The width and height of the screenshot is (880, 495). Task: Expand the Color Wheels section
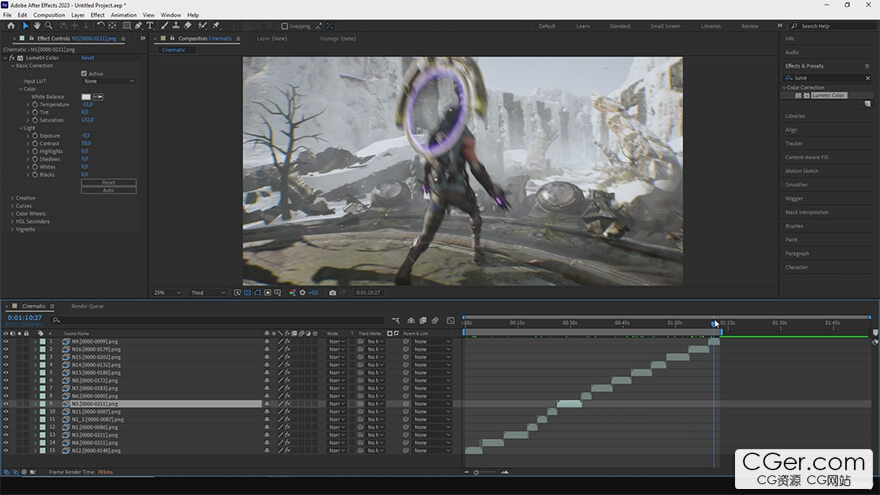click(x=12, y=214)
